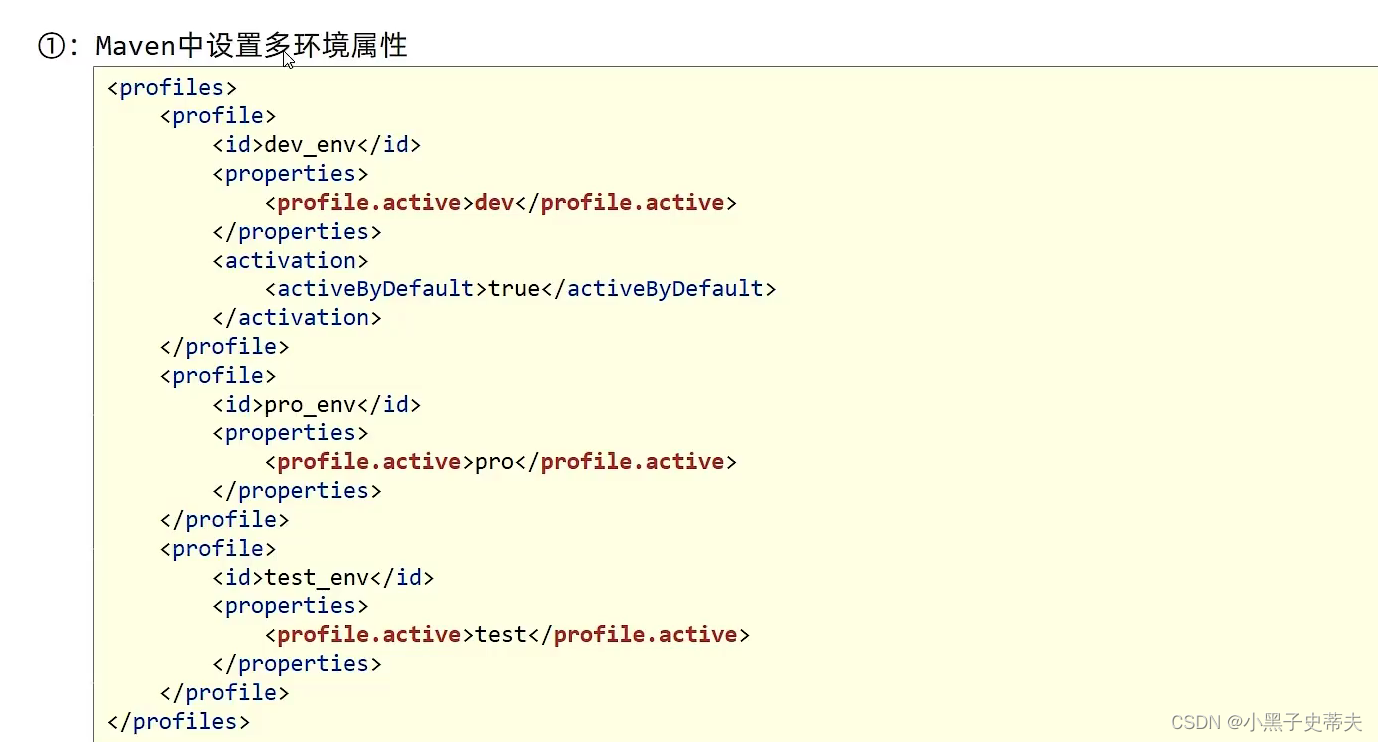Select the line "<profile.active>pro</profile.active>"
Viewport: 1378px width, 742px height.
500,461
